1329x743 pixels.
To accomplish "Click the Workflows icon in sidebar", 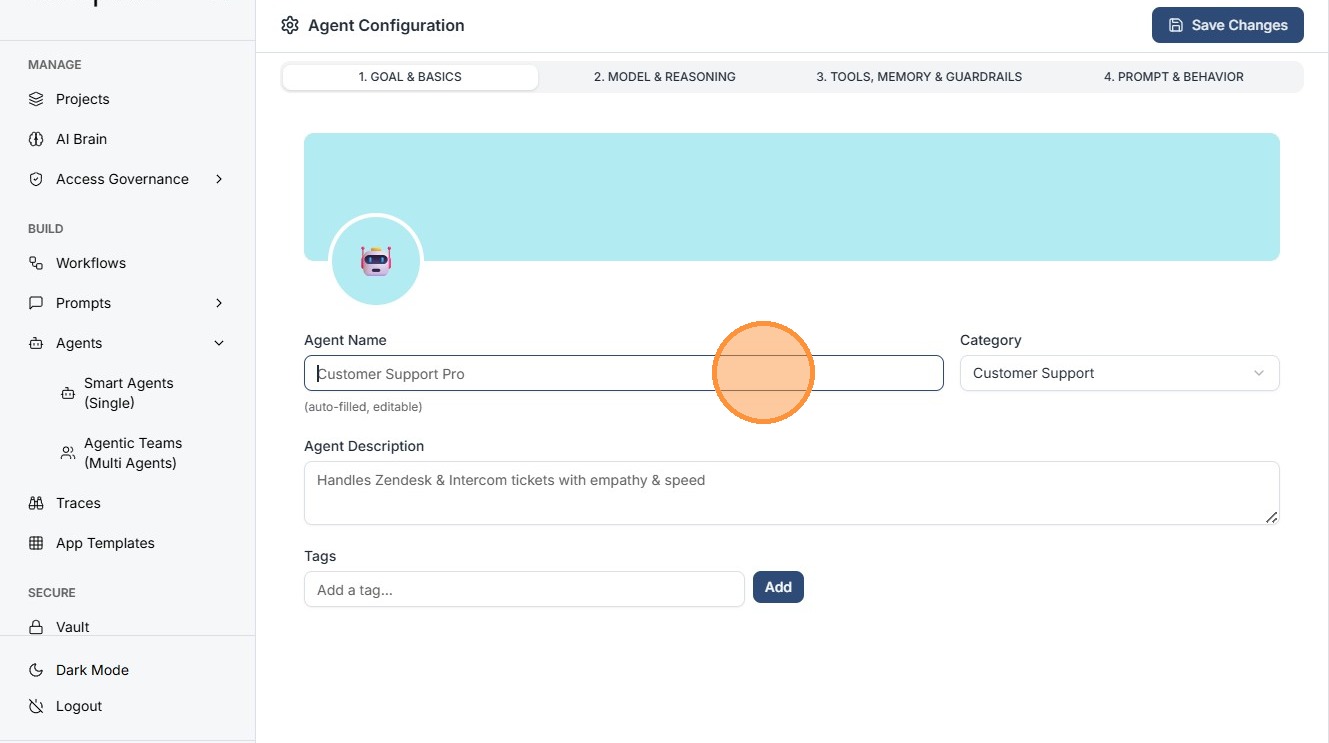I will [x=36, y=263].
